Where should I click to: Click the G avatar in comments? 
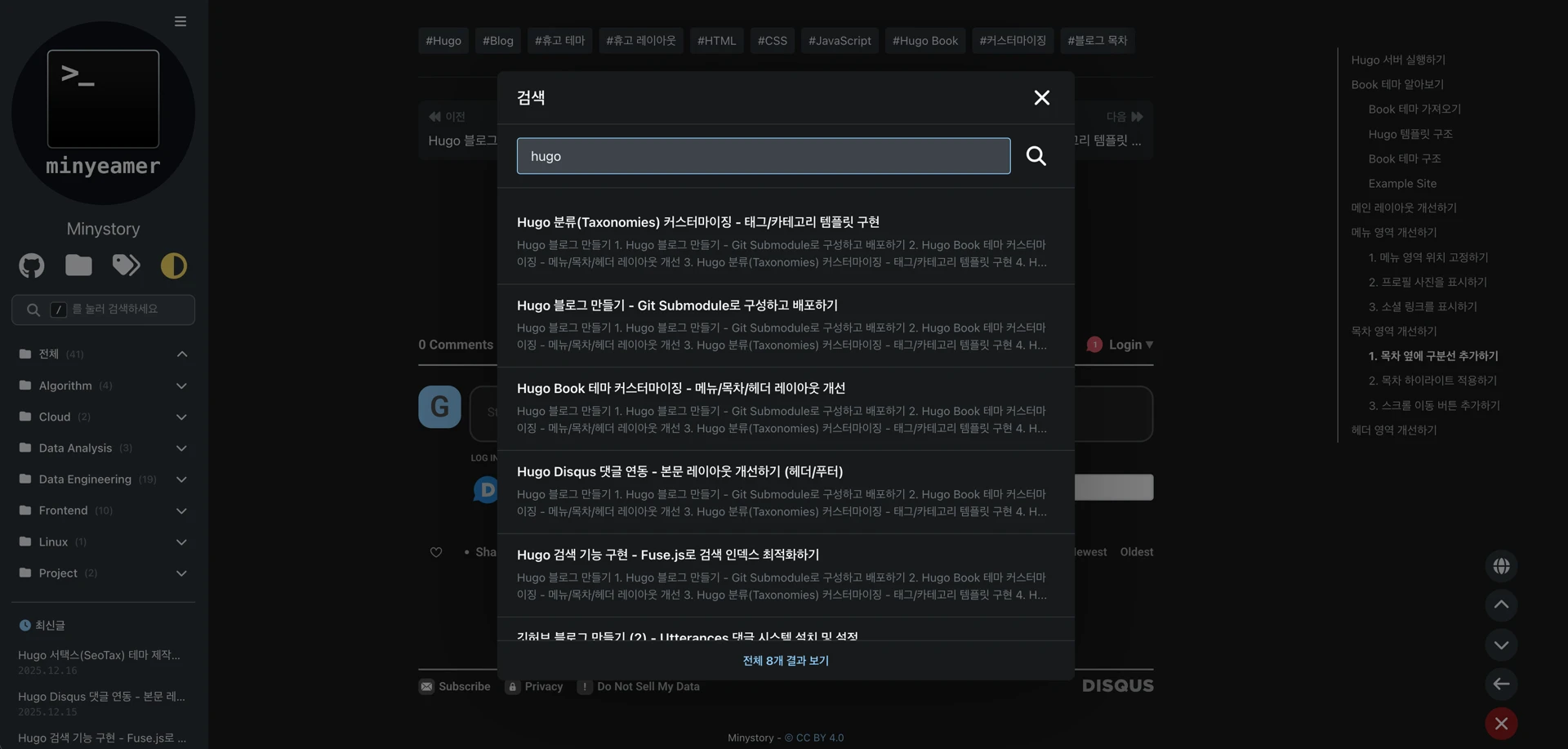(x=439, y=407)
